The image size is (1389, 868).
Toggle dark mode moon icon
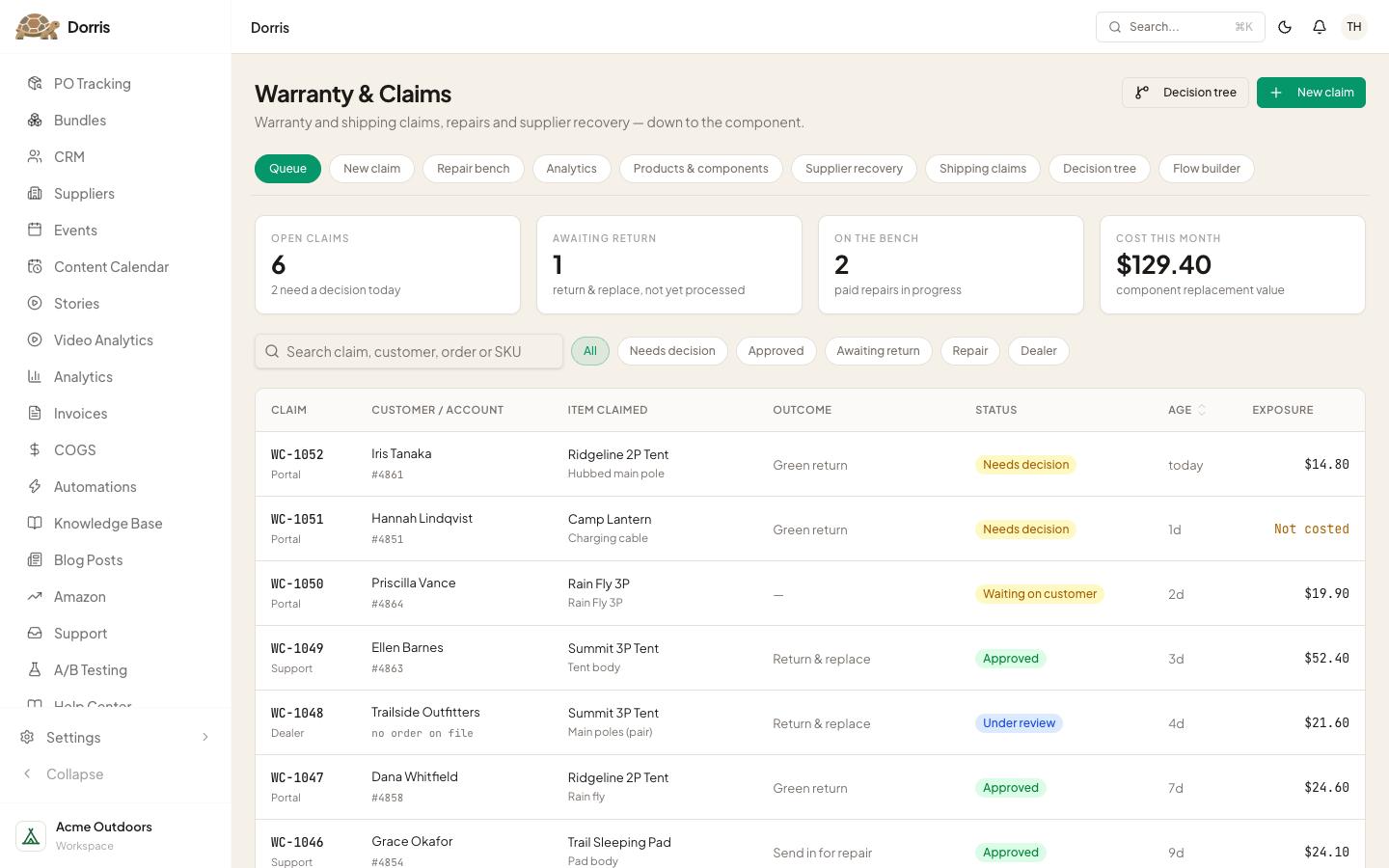[x=1285, y=27]
